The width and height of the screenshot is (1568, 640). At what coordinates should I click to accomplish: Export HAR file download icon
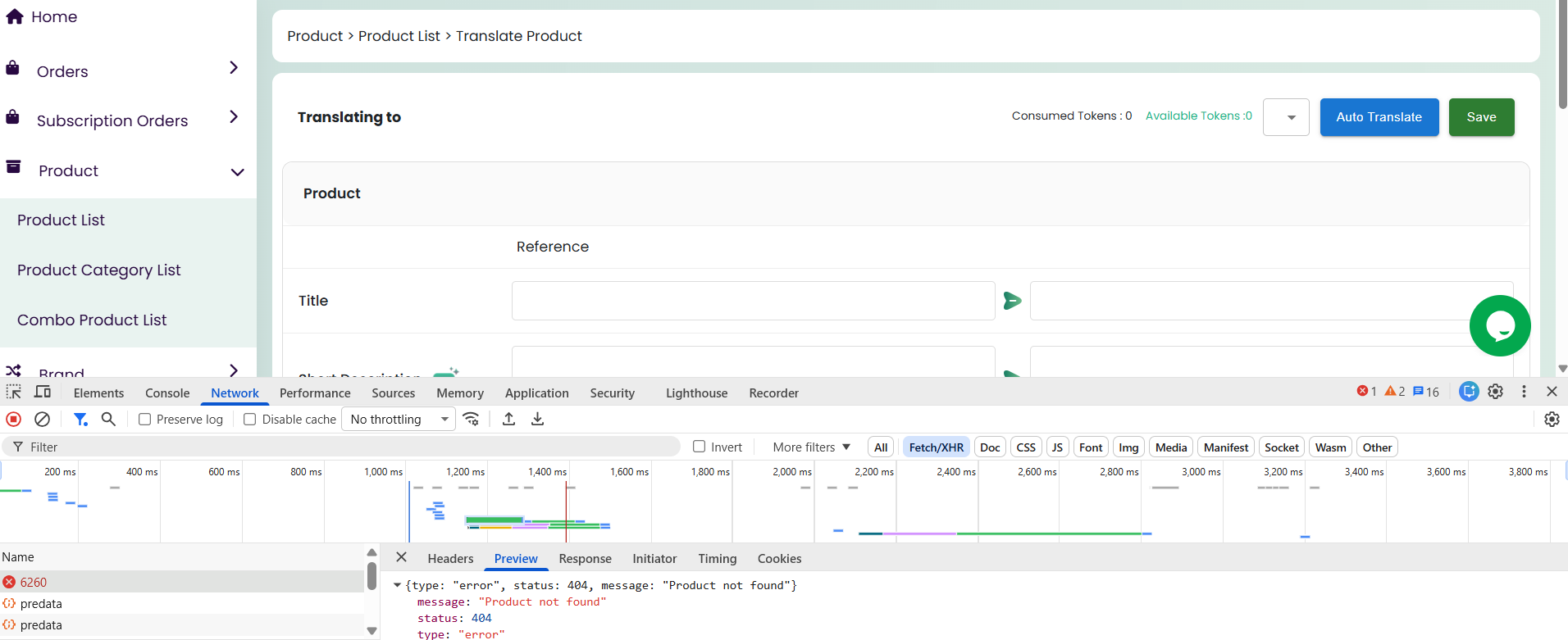point(538,419)
